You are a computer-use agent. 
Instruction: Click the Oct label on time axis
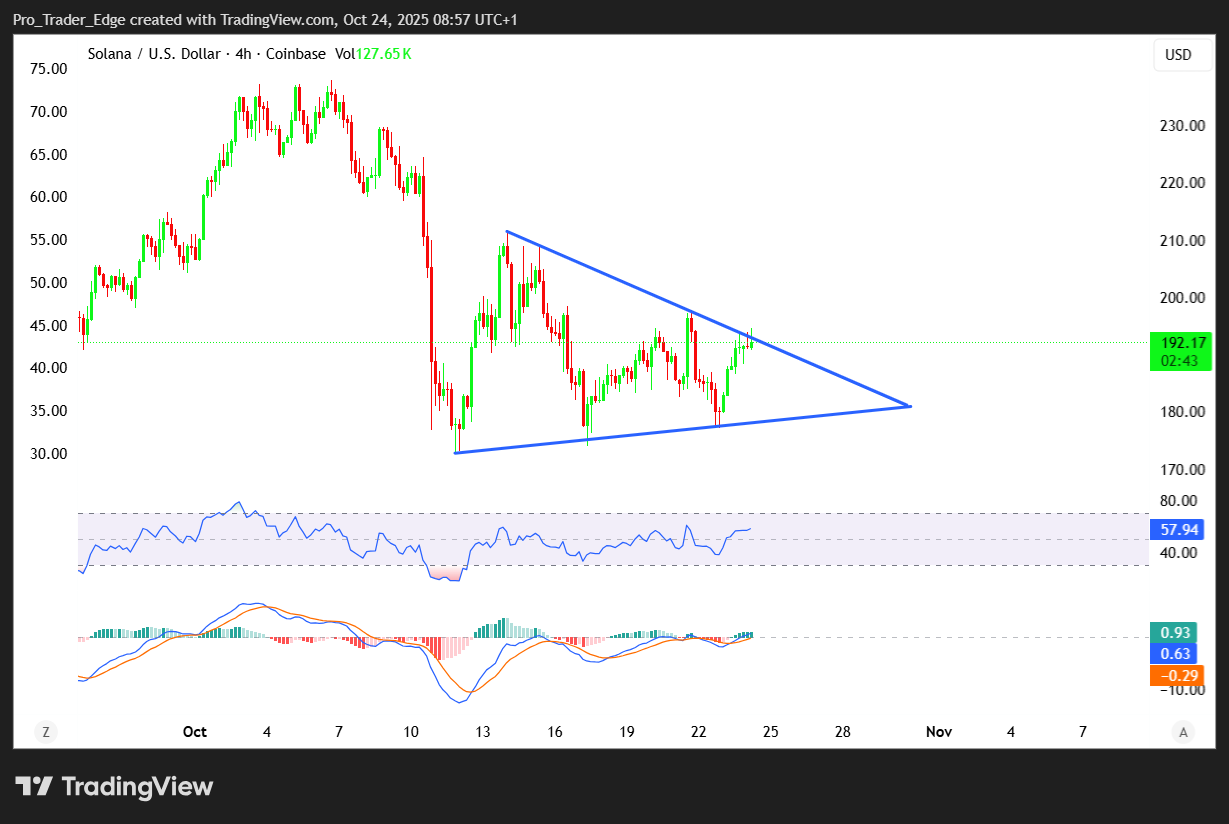click(x=195, y=732)
